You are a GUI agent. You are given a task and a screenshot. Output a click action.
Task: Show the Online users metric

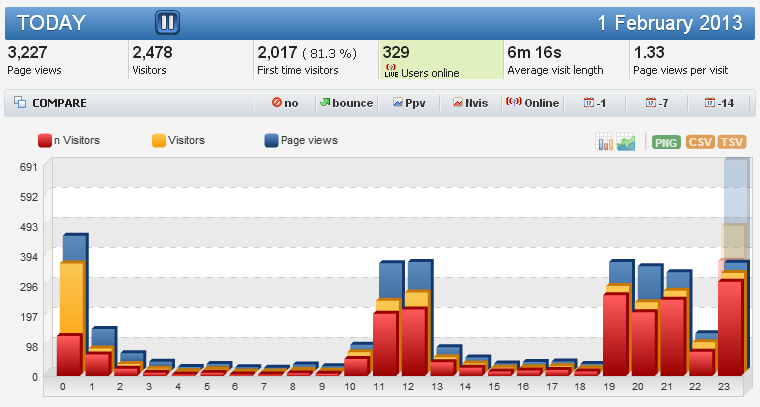(x=532, y=103)
